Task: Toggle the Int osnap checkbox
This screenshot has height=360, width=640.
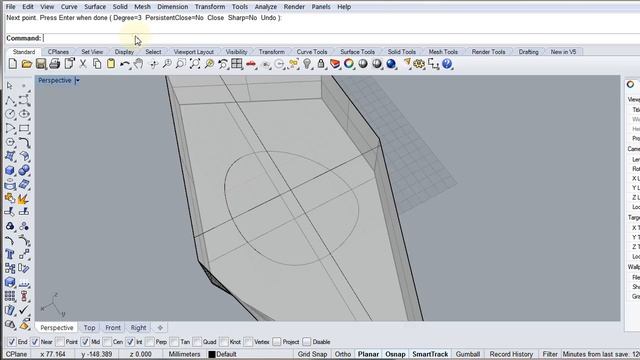Action: tap(130, 342)
